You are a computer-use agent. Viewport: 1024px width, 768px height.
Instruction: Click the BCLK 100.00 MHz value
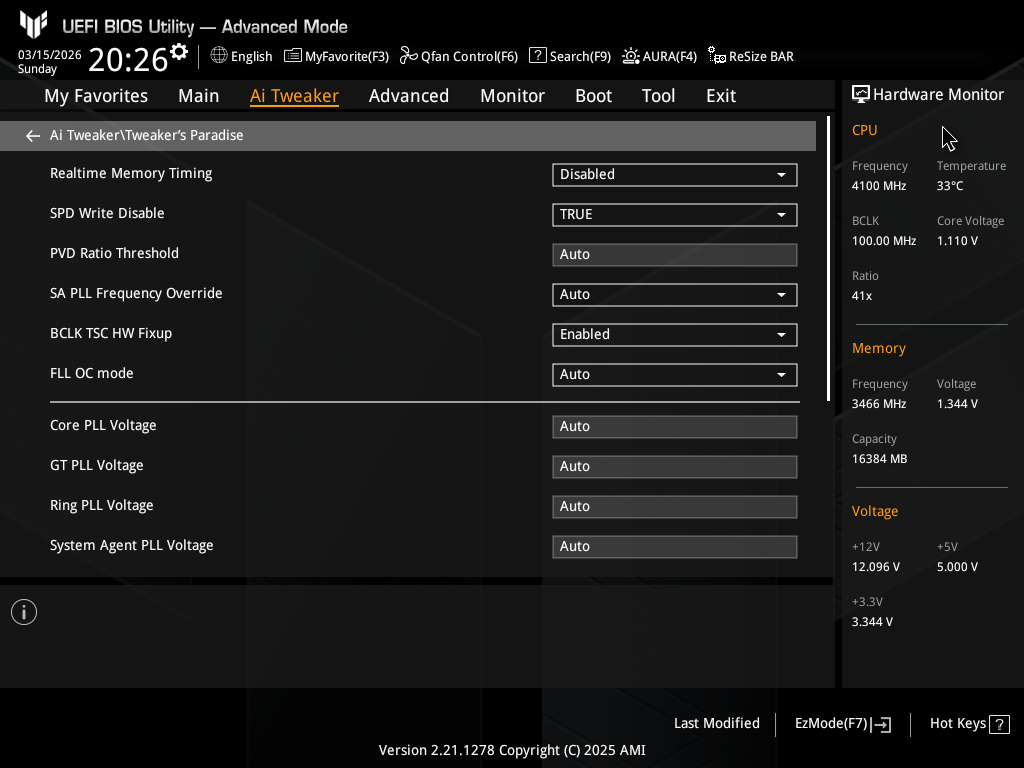(884, 241)
